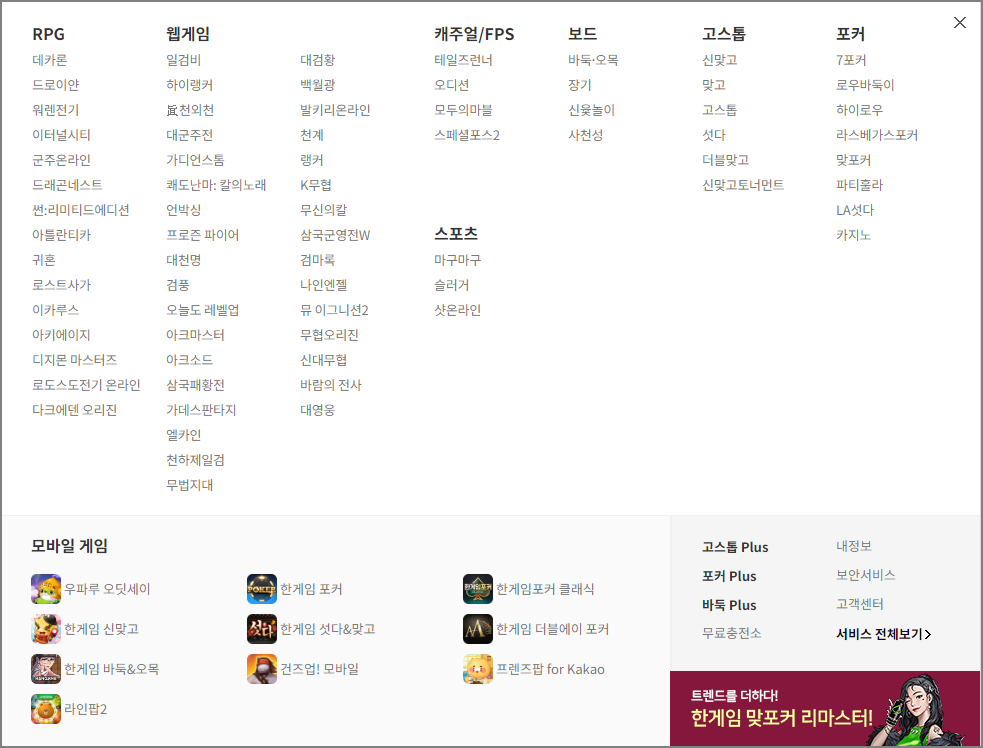Viewport: 983px width, 748px height.
Task: Click the 한게임포커 클래식 app icon
Action: click(478, 589)
